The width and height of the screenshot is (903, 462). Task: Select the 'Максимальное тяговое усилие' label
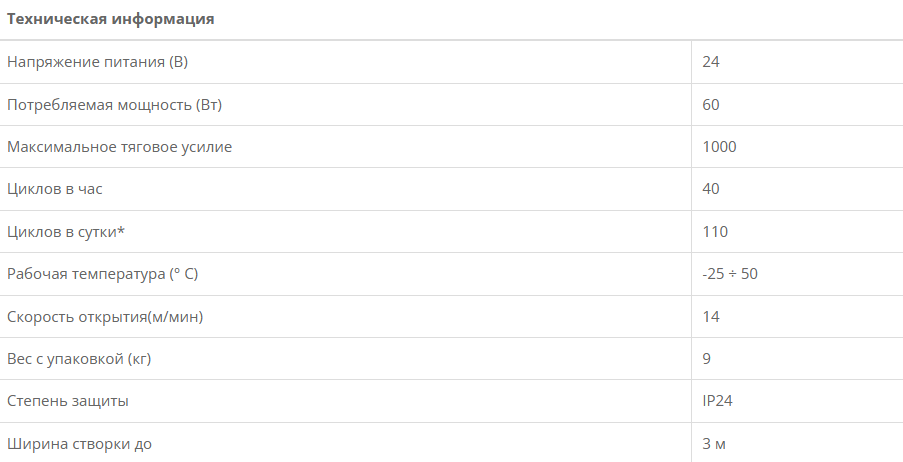pos(120,147)
